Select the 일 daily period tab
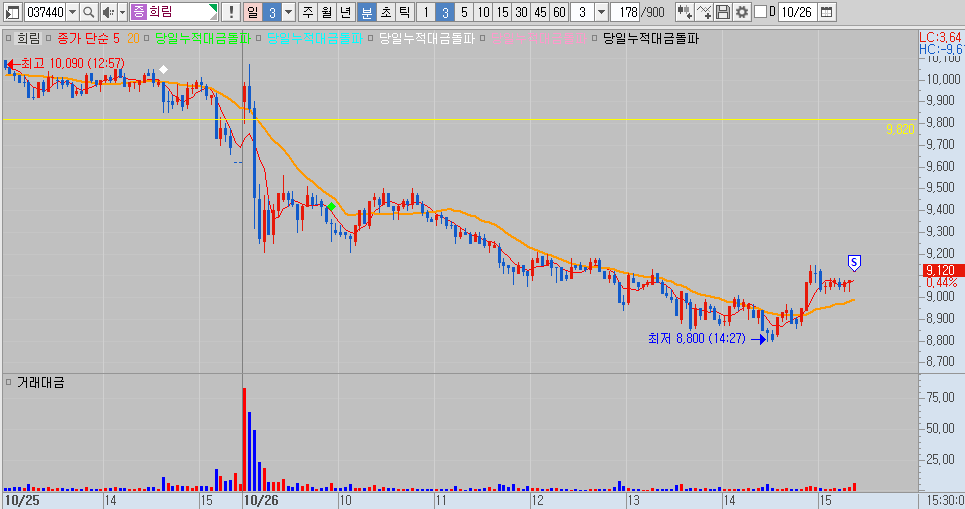Viewport: 965px width, 509px height. pos(252,12)
